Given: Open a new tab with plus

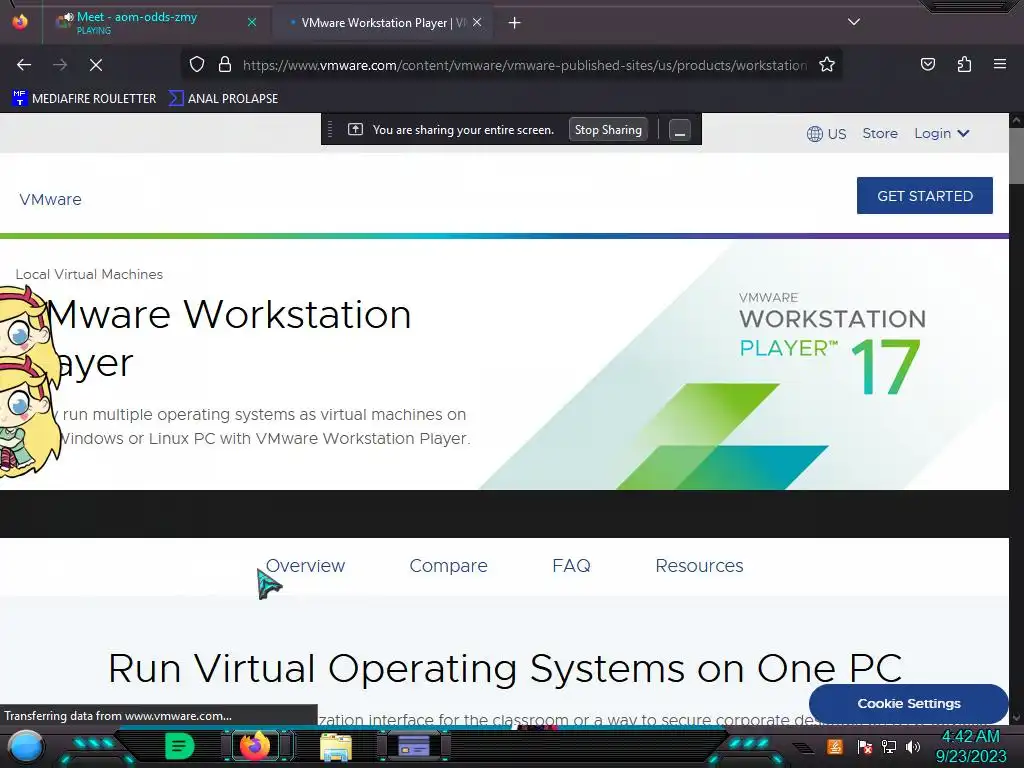Looking at the screenshot, I should (x=515, y=23).
